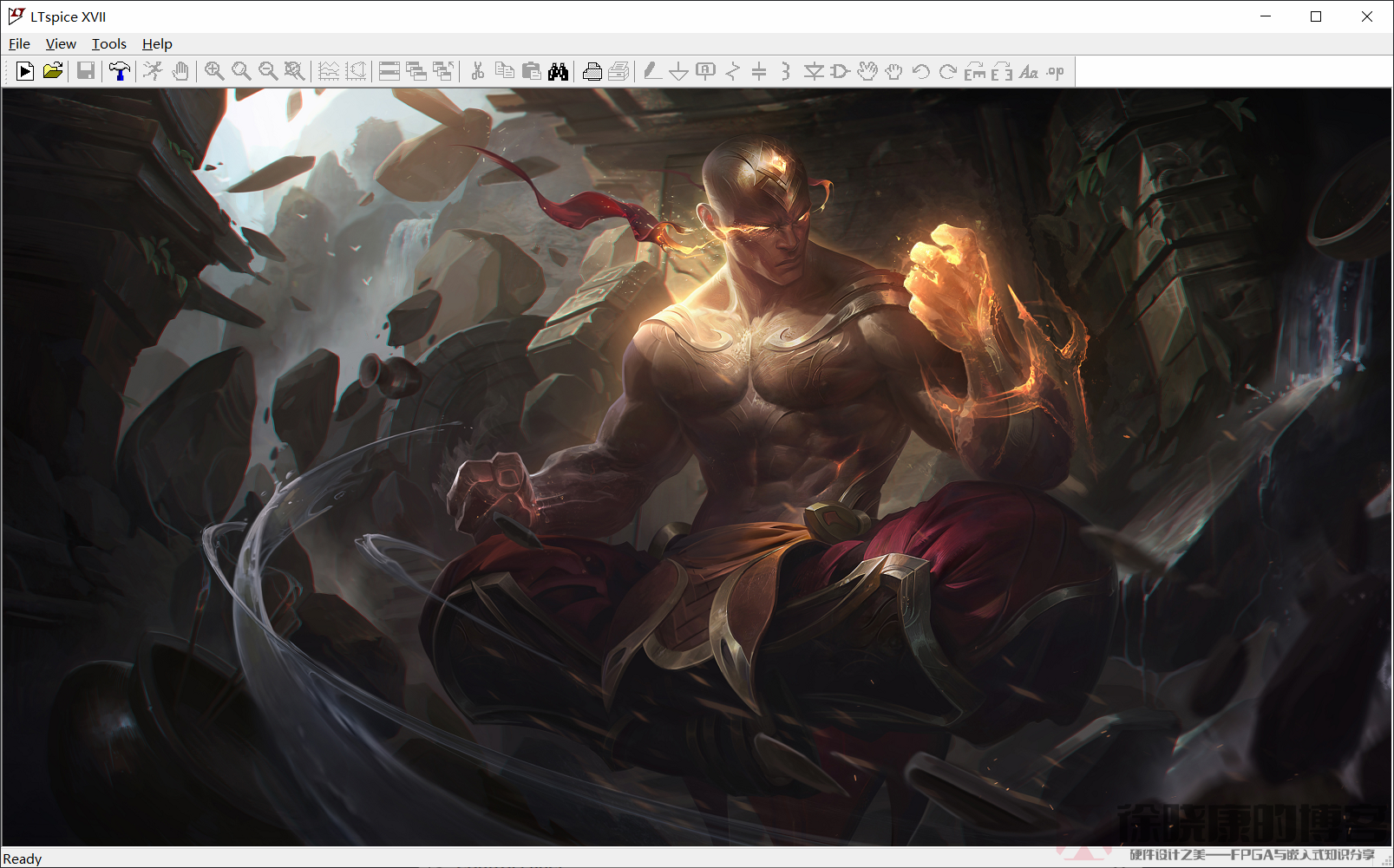Click the Save floppy disk icon
1394x868 pixels.
coord(86,71)
